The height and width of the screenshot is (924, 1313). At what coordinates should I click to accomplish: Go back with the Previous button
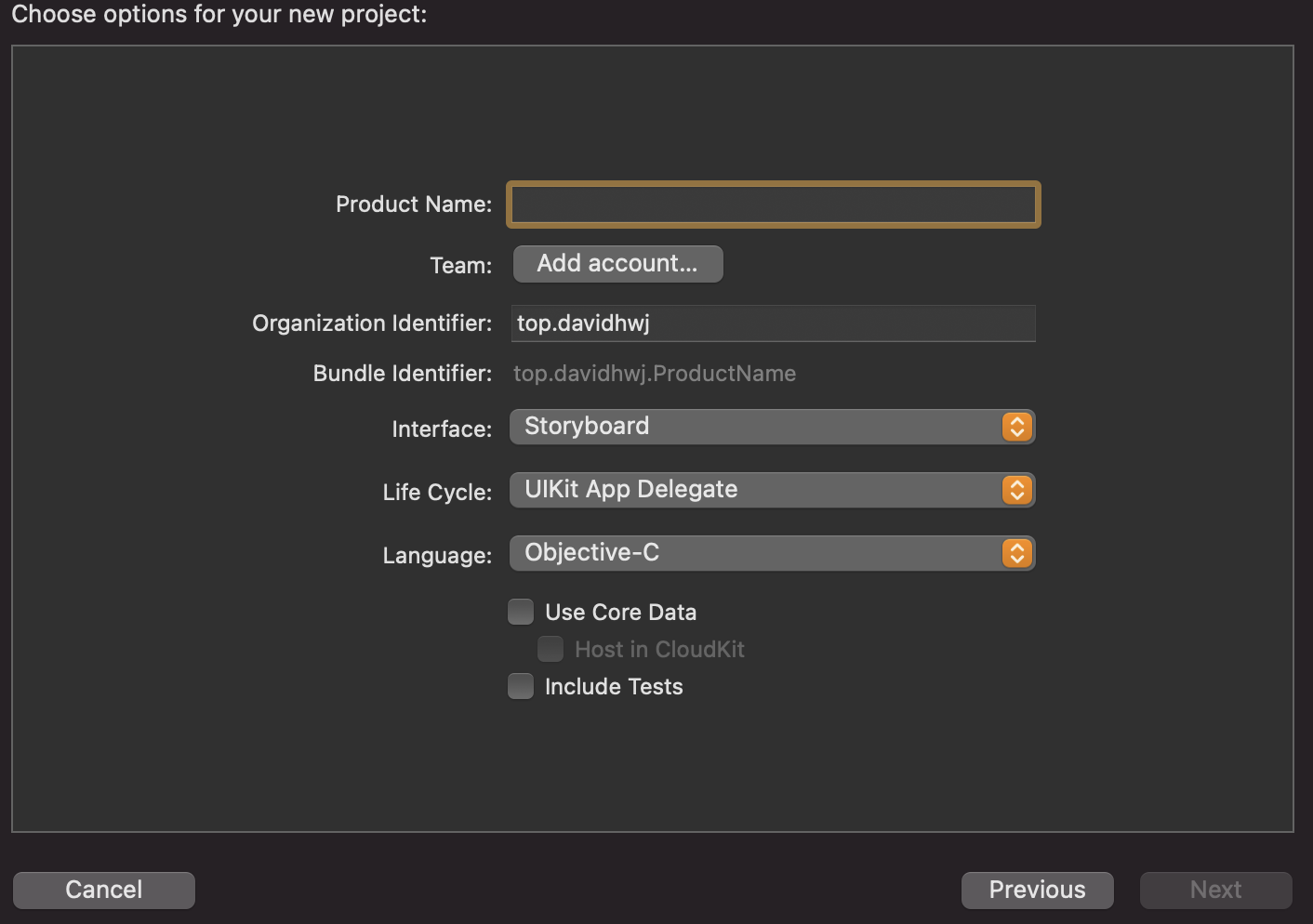coord(1037,890)
